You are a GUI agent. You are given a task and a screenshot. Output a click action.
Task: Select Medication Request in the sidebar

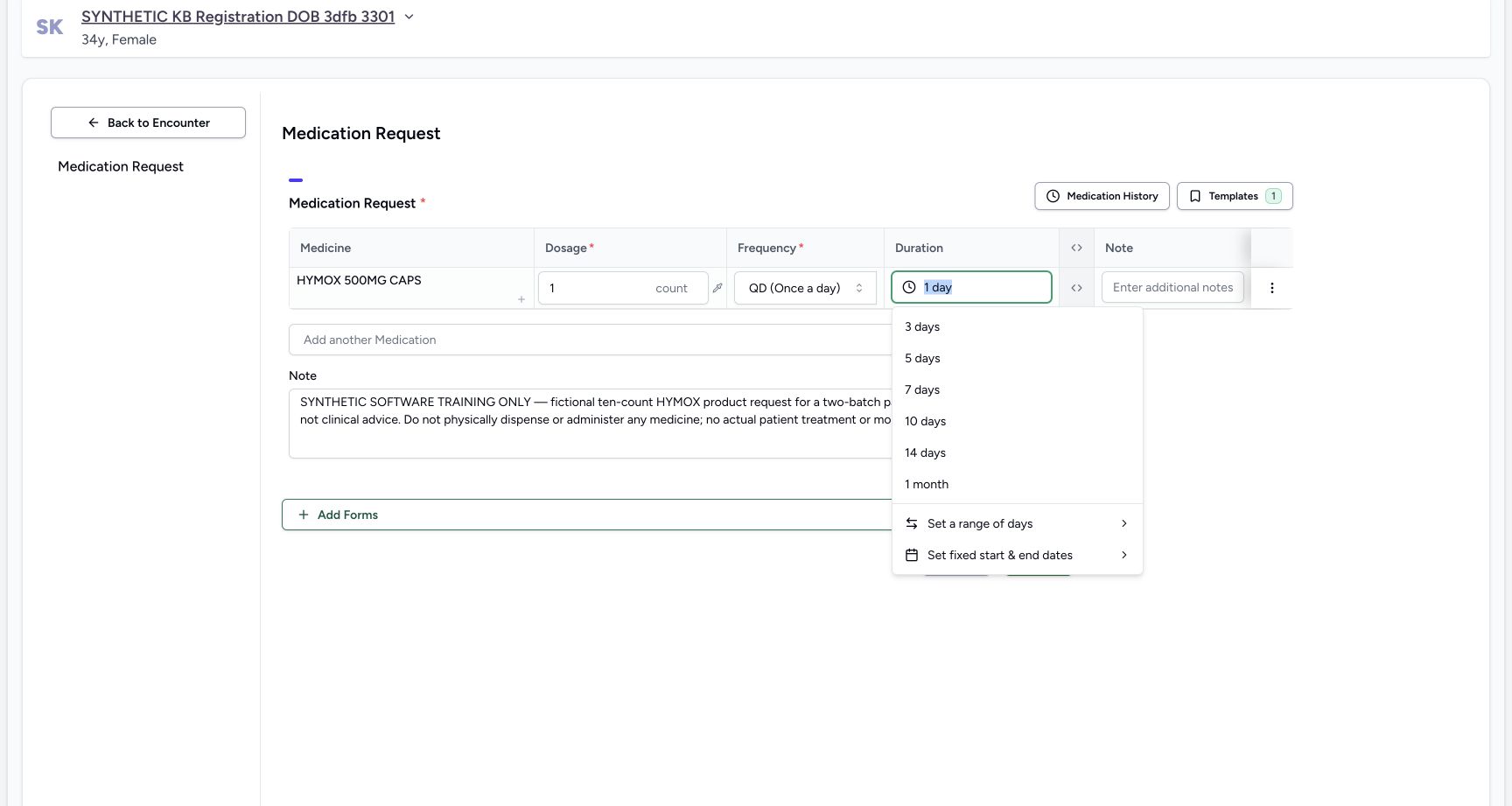click(121, 166)
